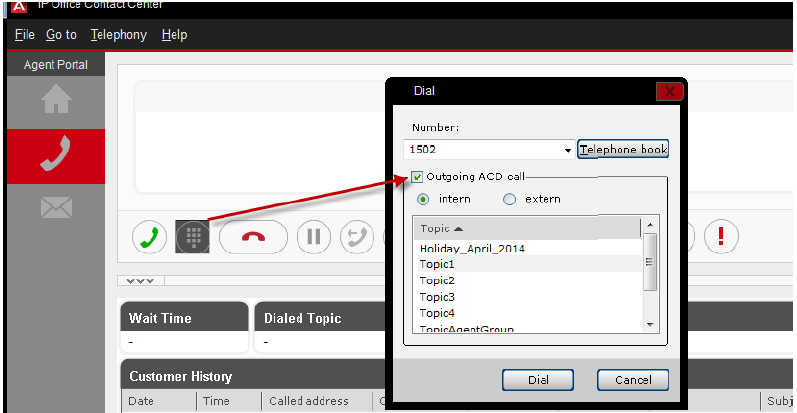Click the topic list scrollbar thumb
Screen dimensions: 797x413
pyautogui.click(x=650, y=262)
